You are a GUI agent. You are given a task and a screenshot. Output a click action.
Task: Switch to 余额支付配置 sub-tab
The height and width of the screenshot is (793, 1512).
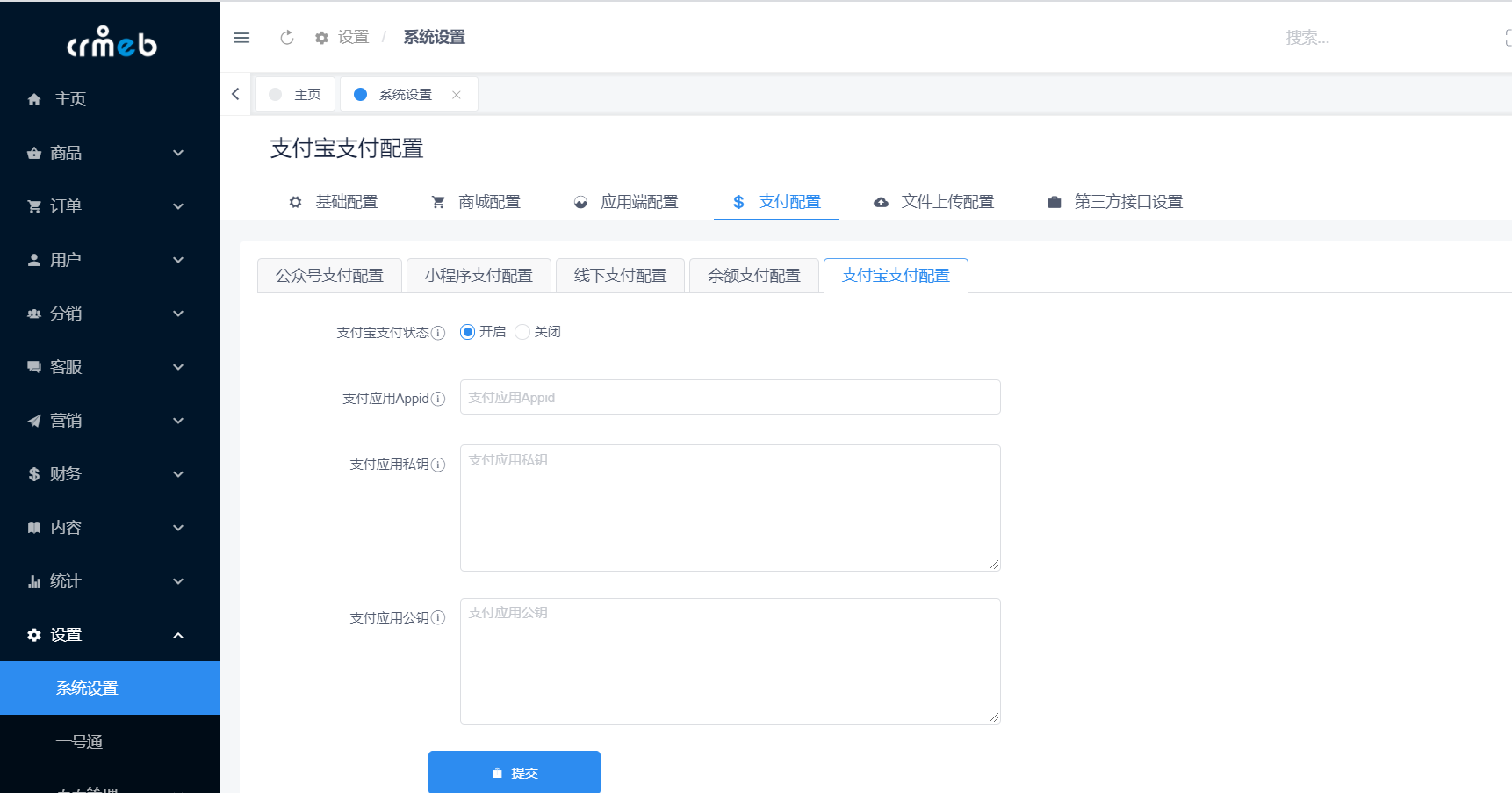click(x=754, y=276)
